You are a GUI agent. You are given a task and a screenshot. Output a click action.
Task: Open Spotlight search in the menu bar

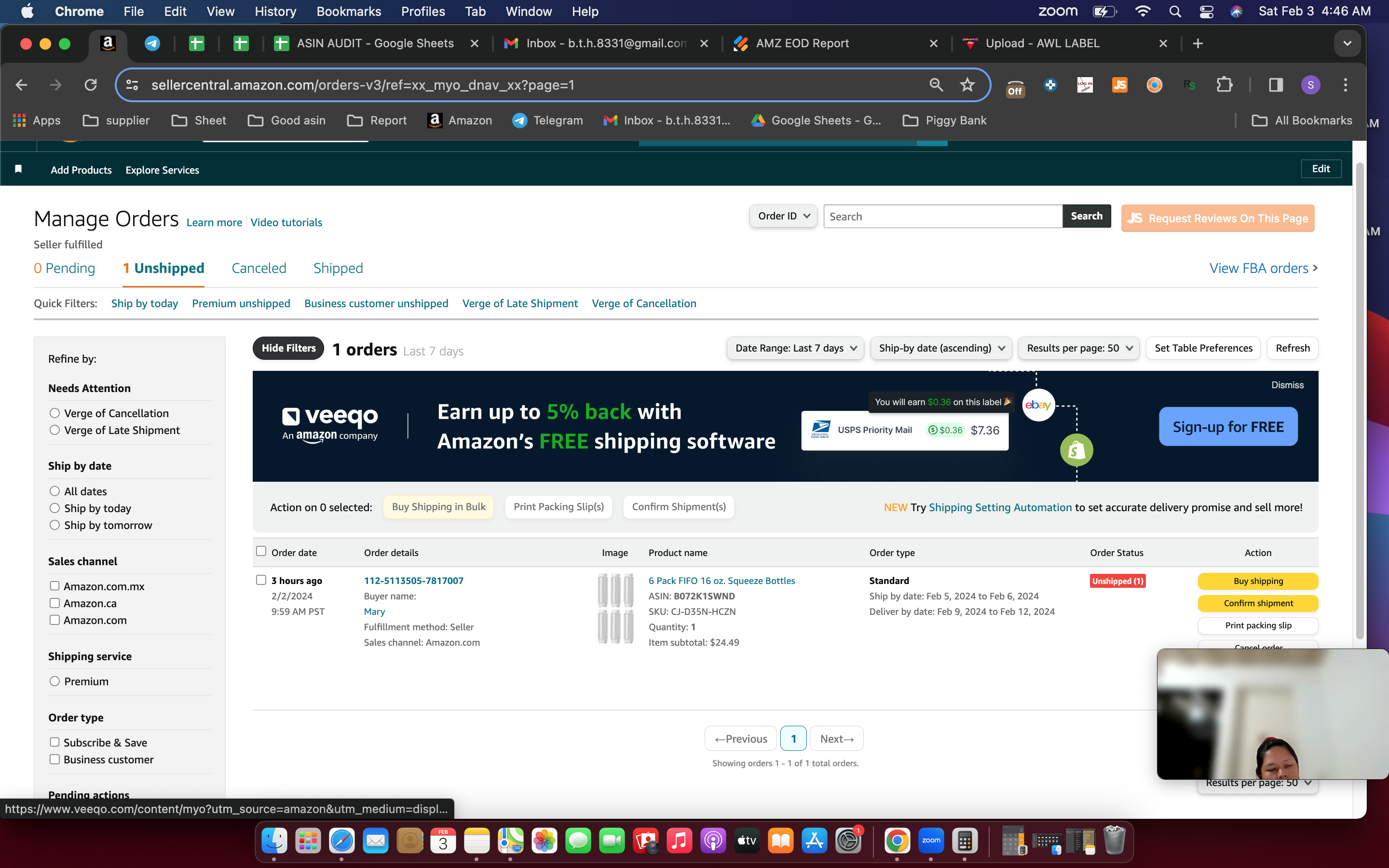pyautogui.click(x=1175, y=12)
